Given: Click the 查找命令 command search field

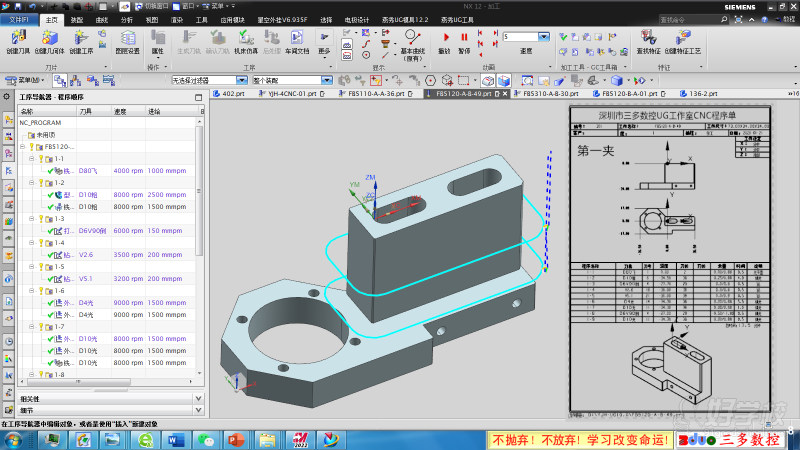Looking at the screenshot, I should [688, 19].
